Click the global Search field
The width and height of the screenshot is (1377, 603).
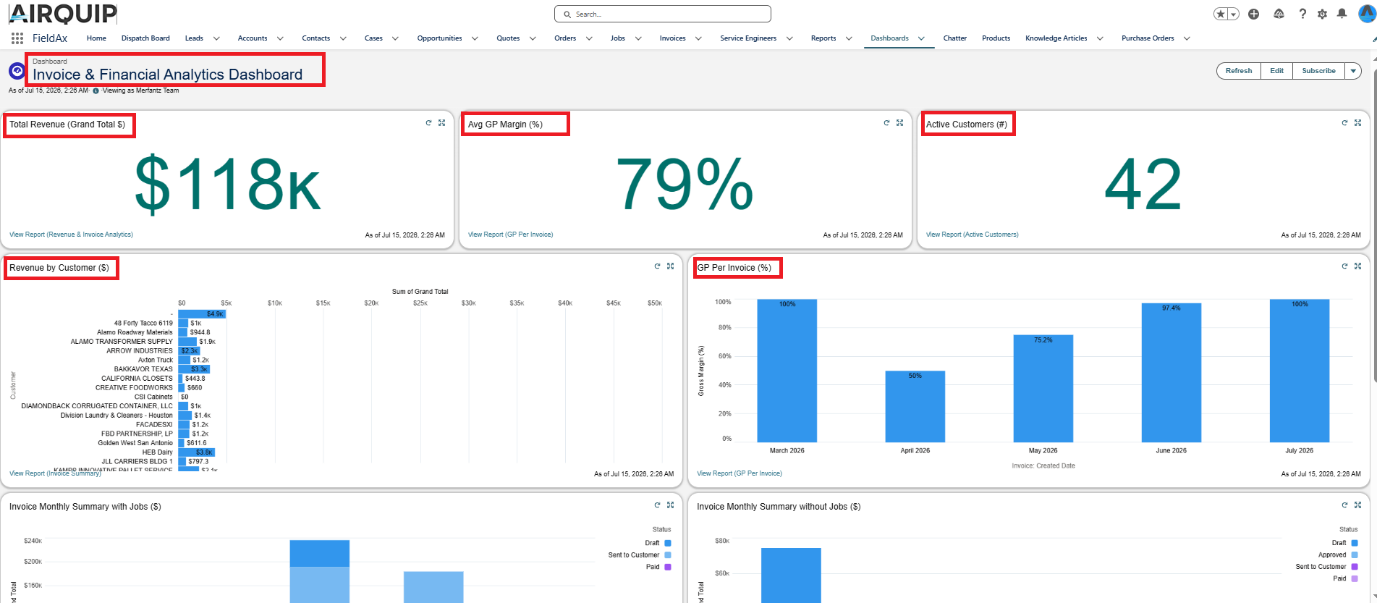[662, 14]
